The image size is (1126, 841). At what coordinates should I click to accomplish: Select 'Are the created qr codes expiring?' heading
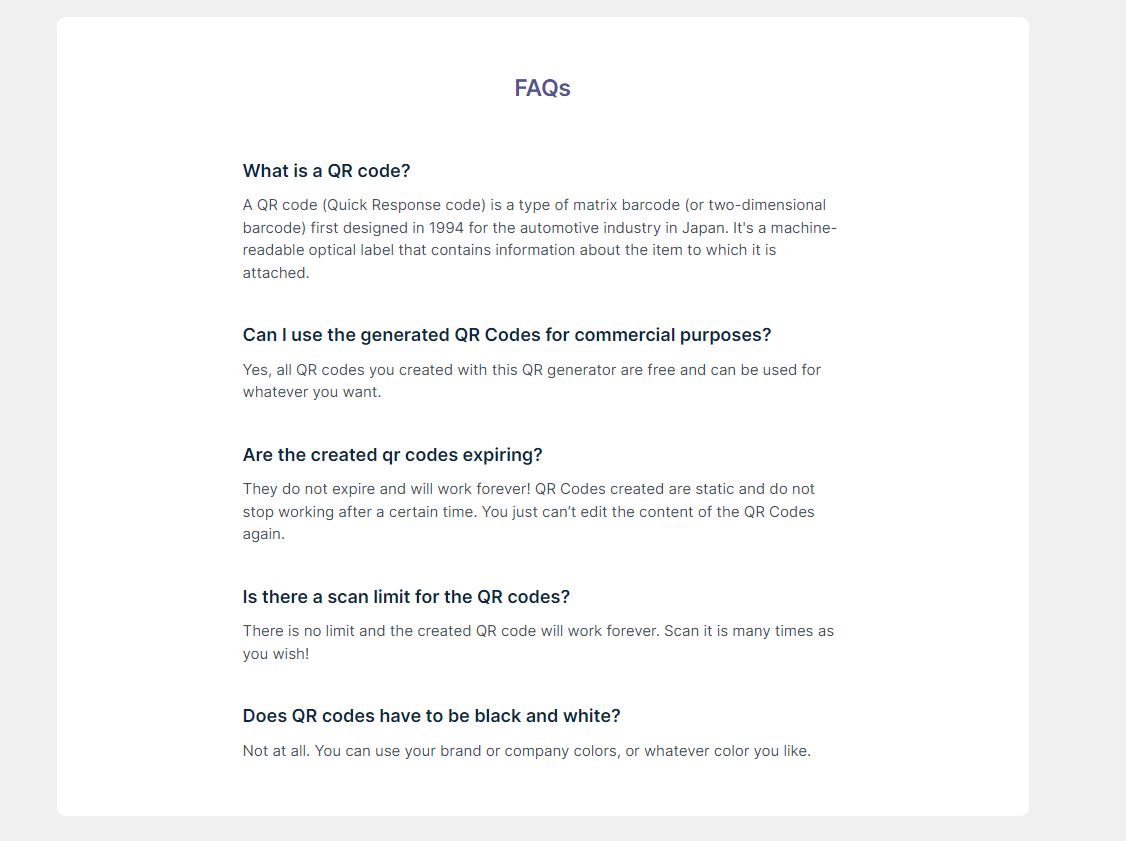pos(393,455)
